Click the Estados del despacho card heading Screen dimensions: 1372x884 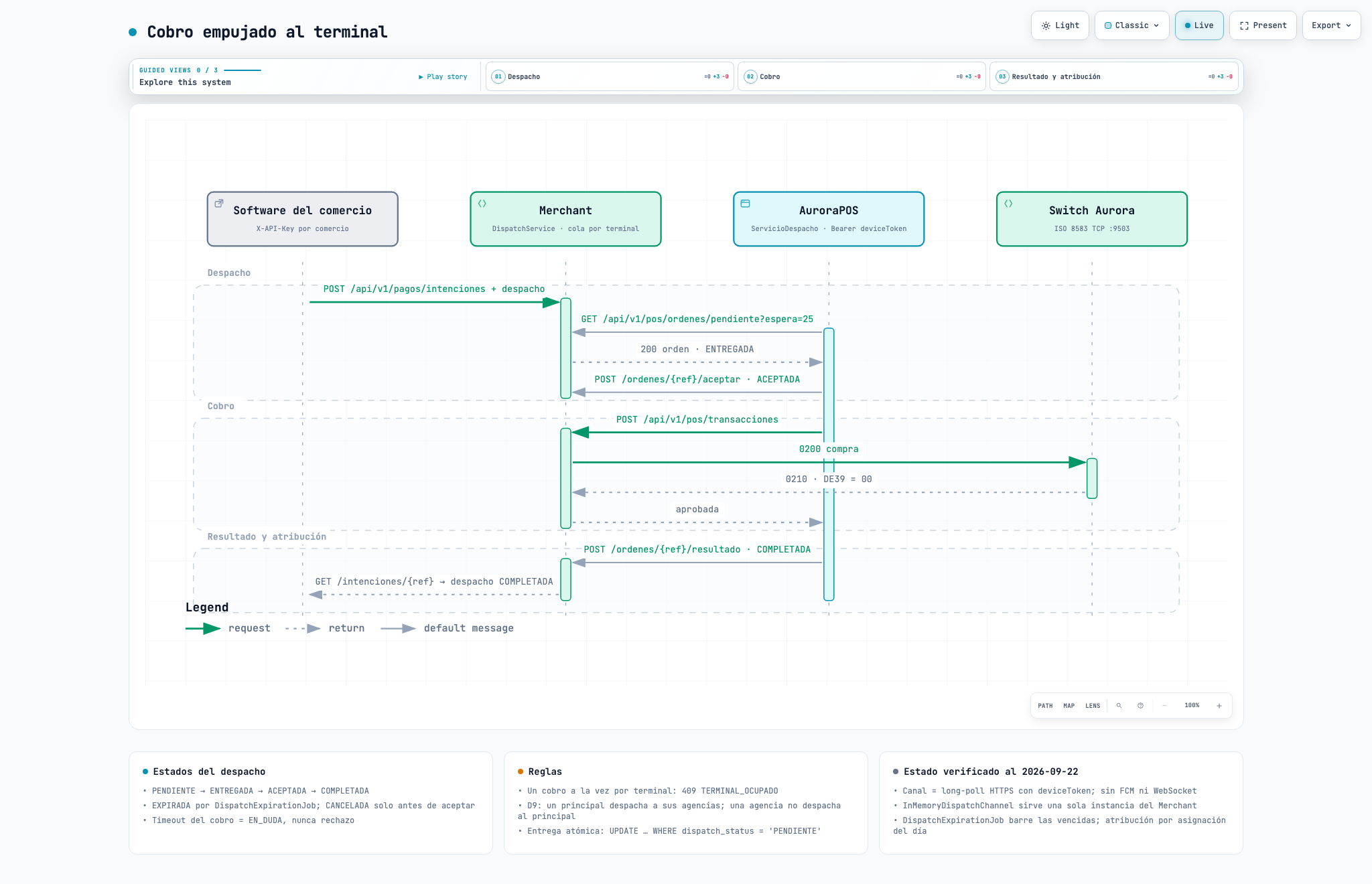pyautogui.click(x=209, y=772)
